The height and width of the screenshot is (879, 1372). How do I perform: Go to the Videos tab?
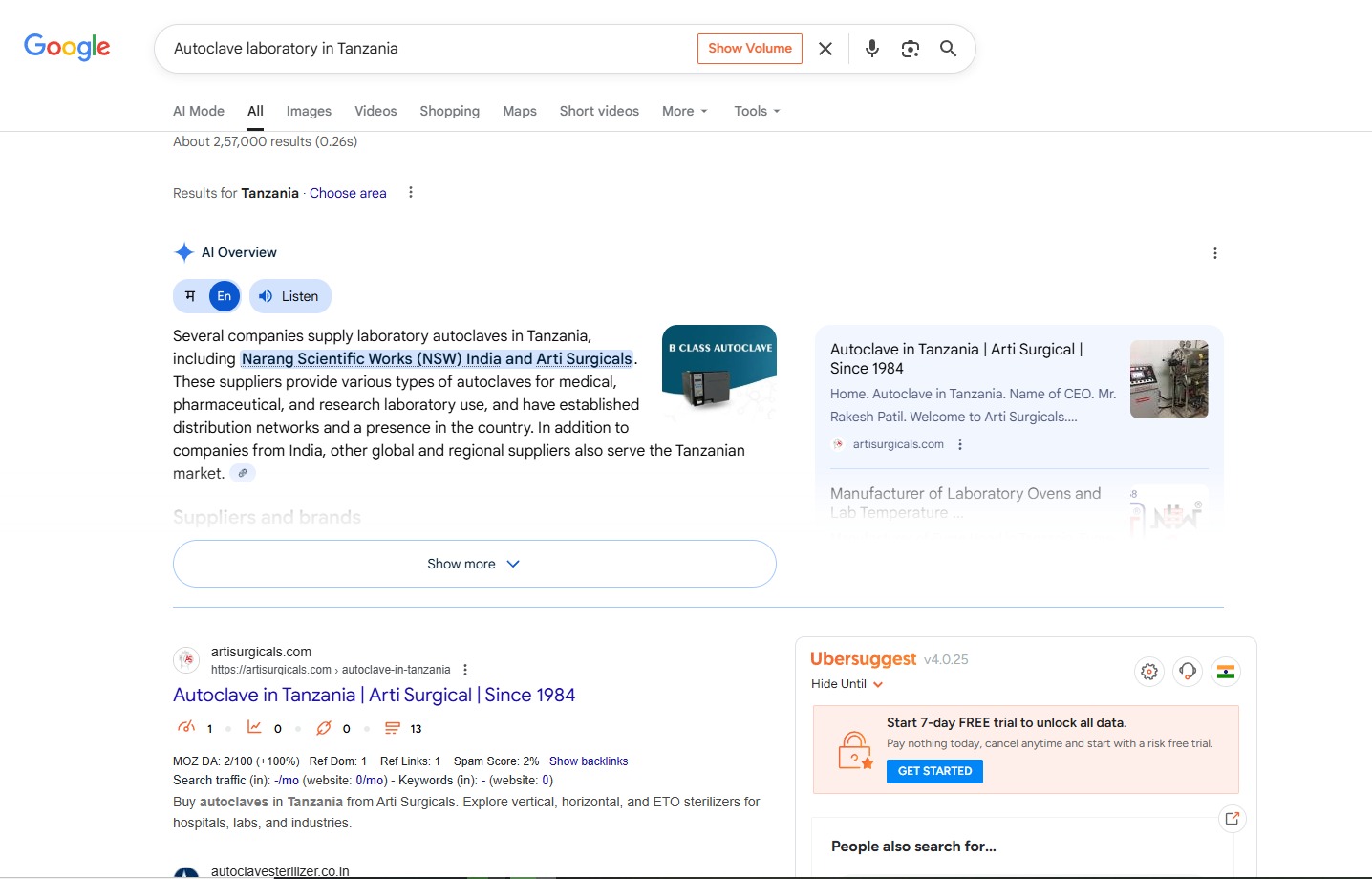pyautogui.click(x=375, y=111)
